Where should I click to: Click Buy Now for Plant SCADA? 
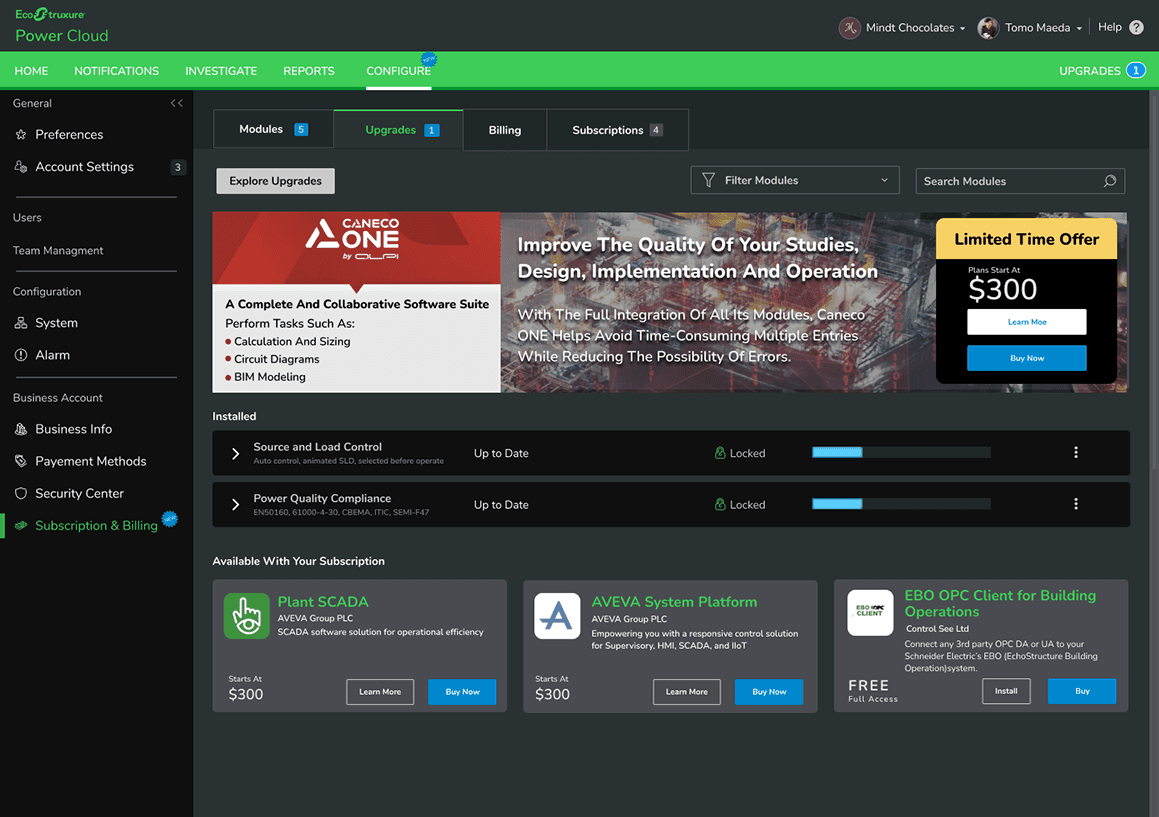462,692
